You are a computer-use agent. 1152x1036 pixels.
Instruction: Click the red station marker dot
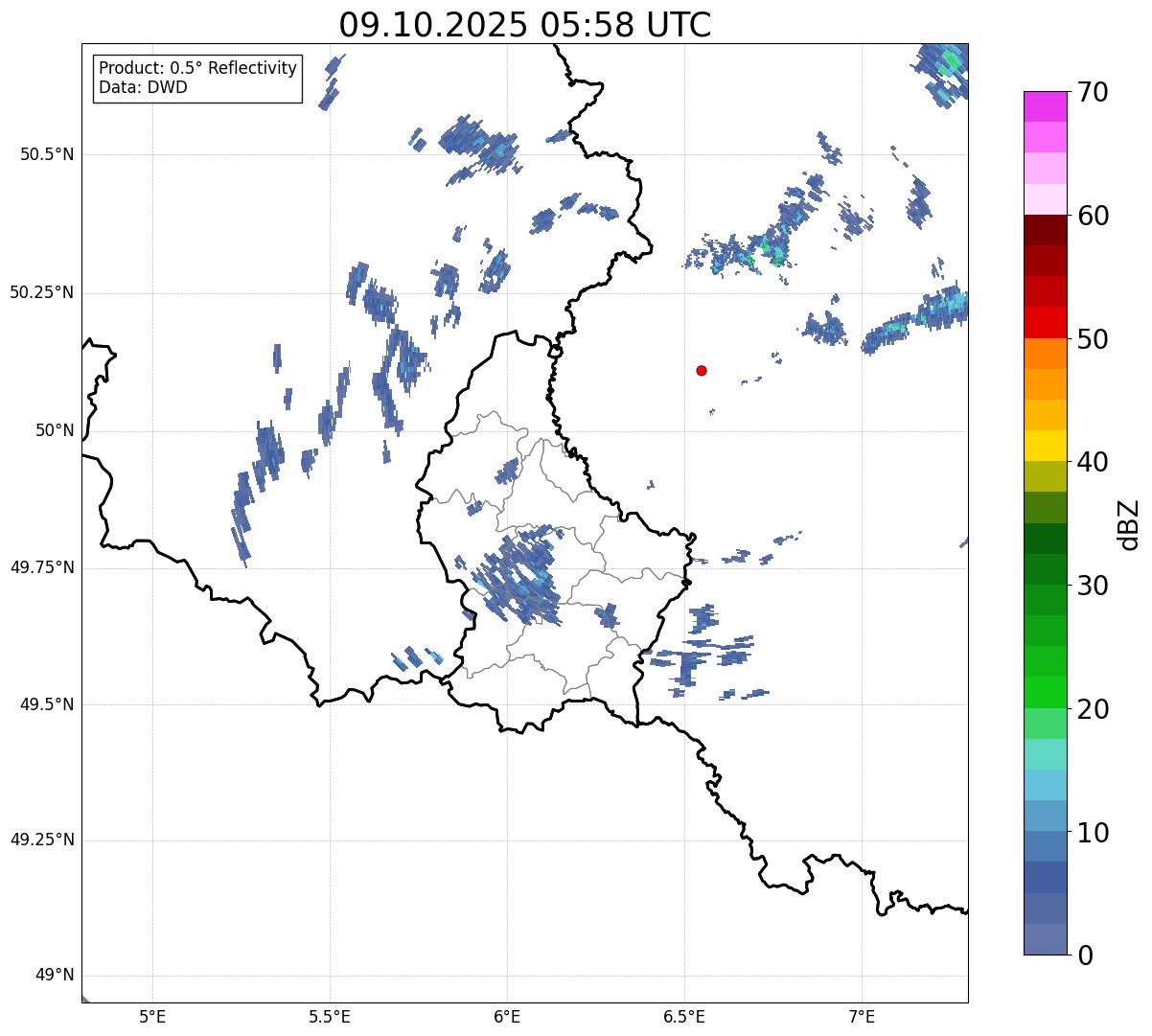[x=702, y=370]
